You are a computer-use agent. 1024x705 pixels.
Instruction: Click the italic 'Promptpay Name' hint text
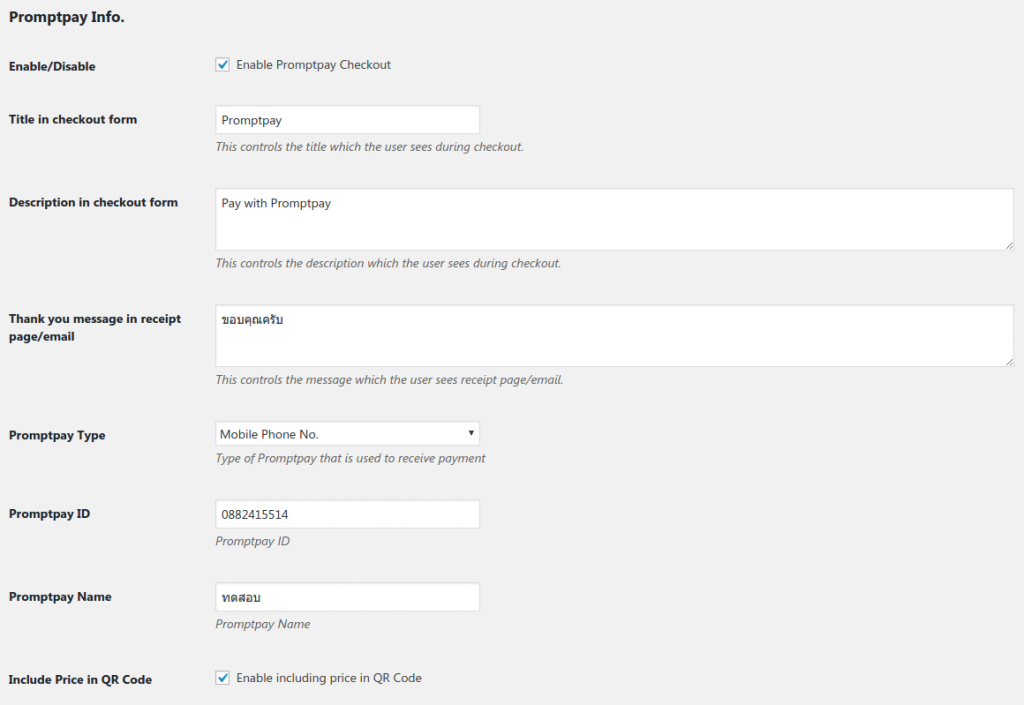(x=263, y=624)
